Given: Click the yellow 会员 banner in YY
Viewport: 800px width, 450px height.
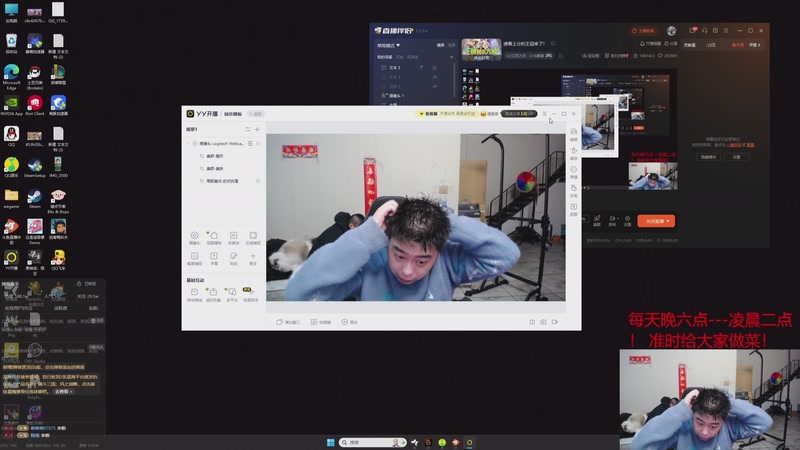Looking at the screenshot, I should pos(447,114).
